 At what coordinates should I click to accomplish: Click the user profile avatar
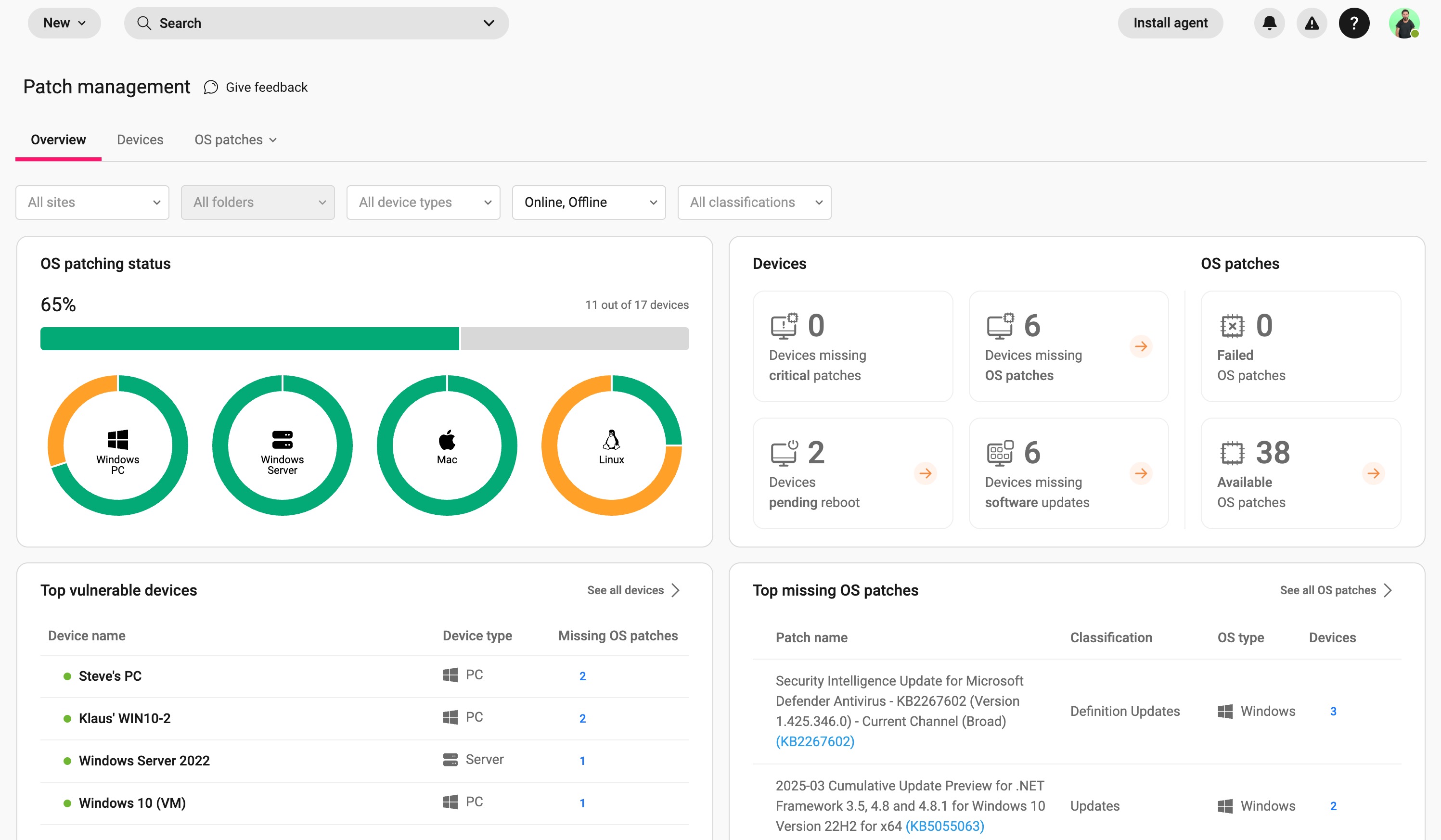pyautogui.click(x=1403, y=23)
